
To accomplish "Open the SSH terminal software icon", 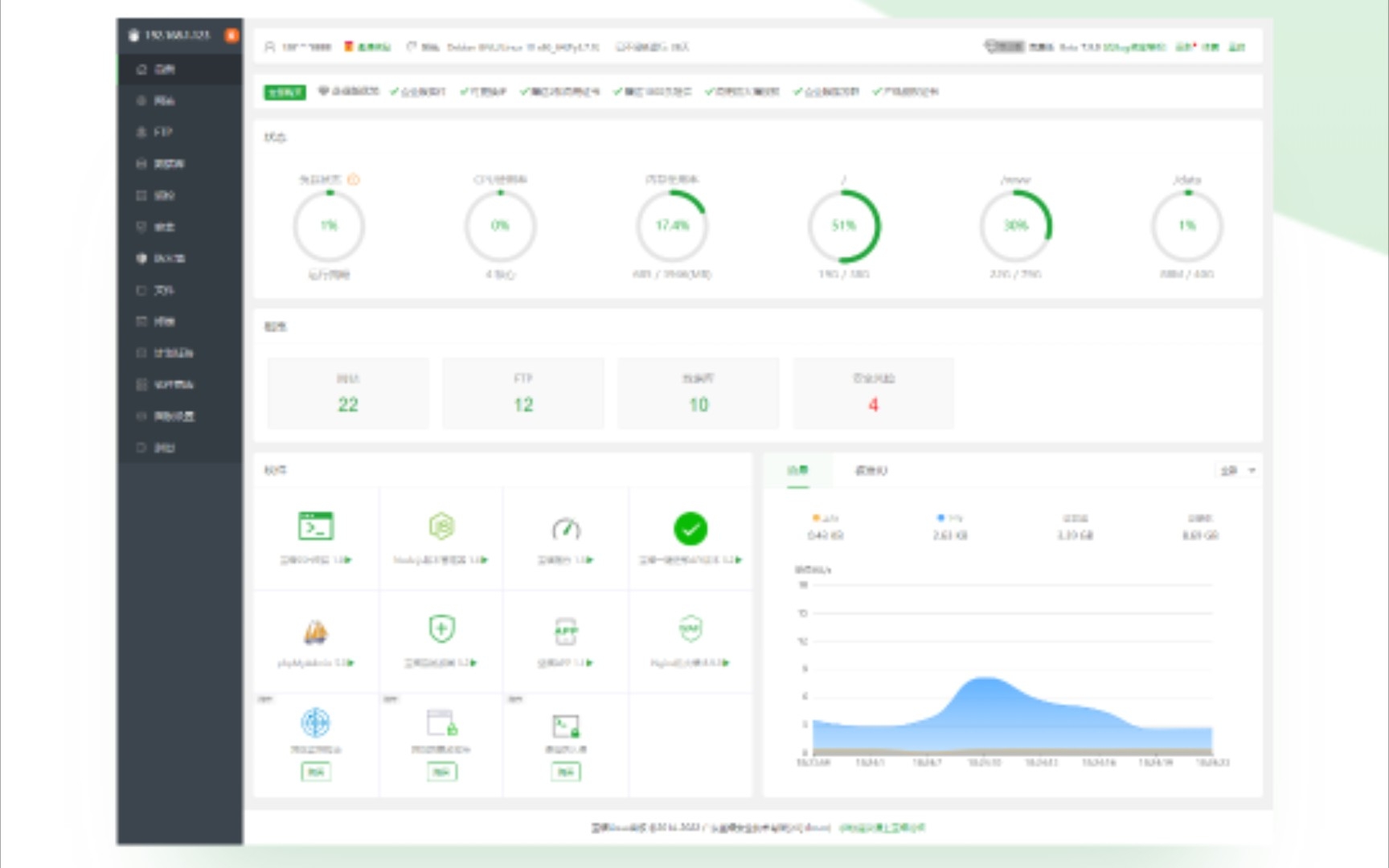I will (316, 526).
